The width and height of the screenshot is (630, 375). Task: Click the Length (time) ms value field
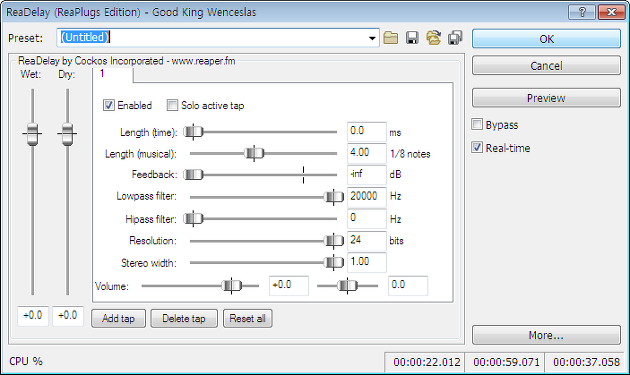tap(366, 131)
